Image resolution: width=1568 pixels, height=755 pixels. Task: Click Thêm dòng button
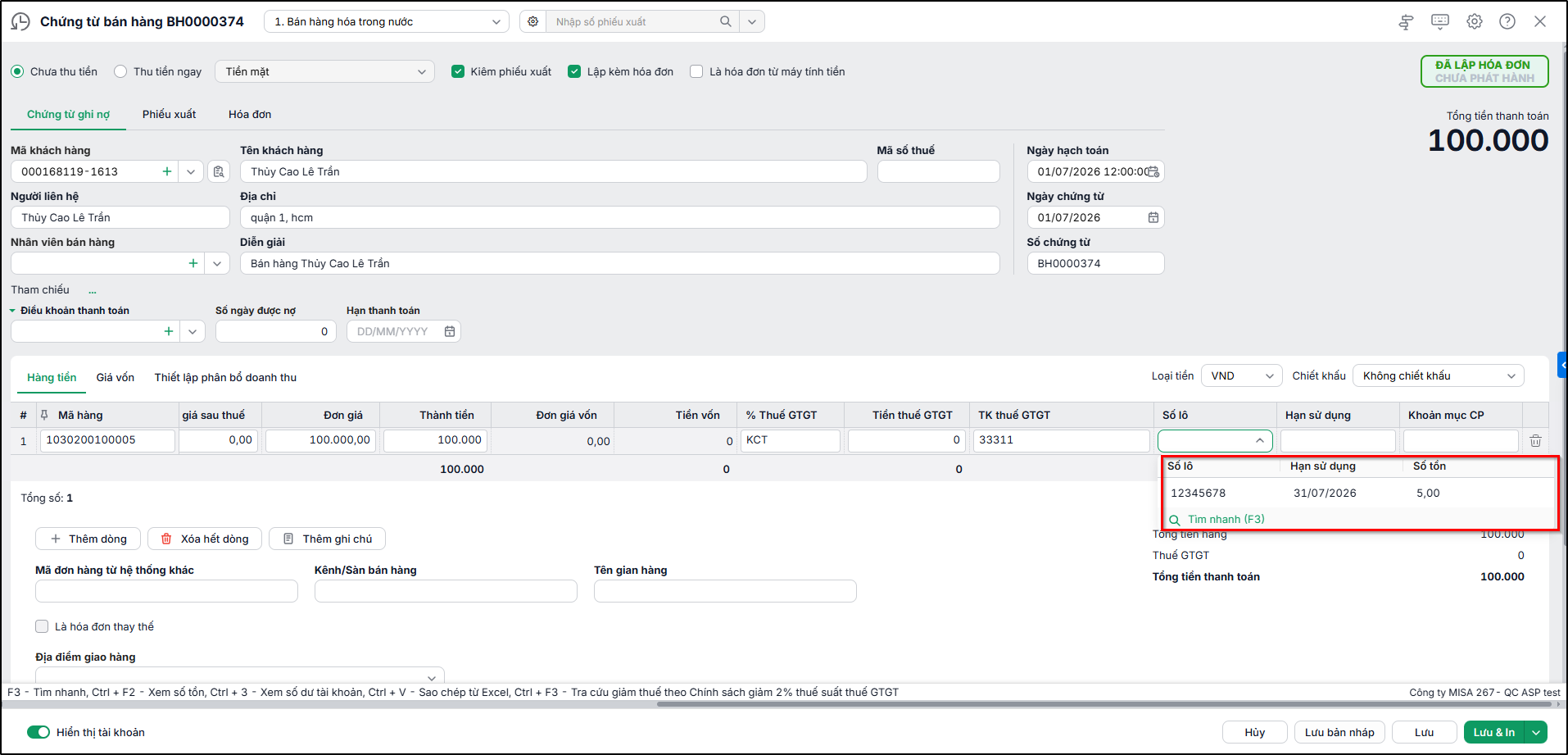(x=88, y=539)
